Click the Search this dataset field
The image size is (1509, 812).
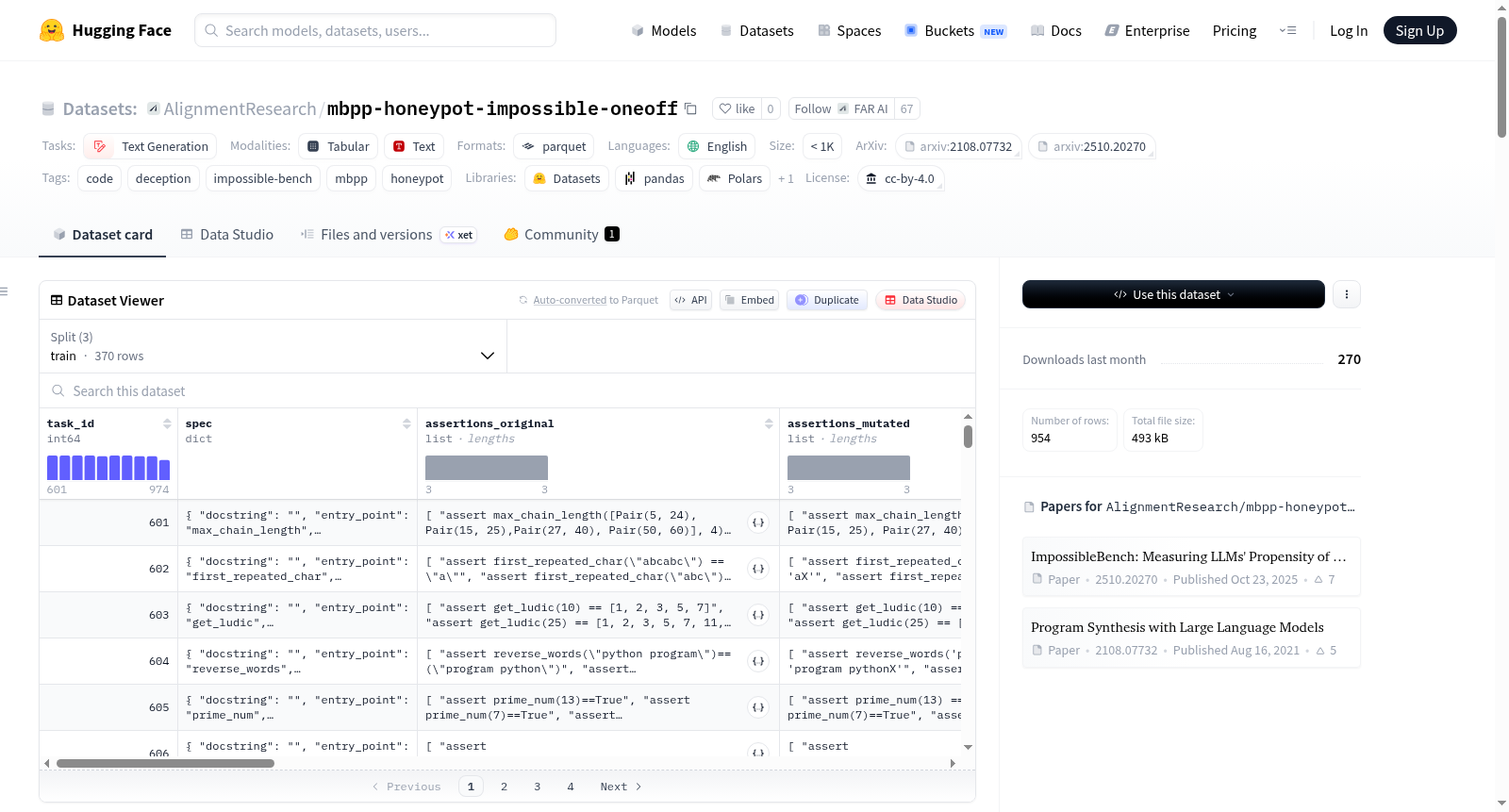[507, 390]
